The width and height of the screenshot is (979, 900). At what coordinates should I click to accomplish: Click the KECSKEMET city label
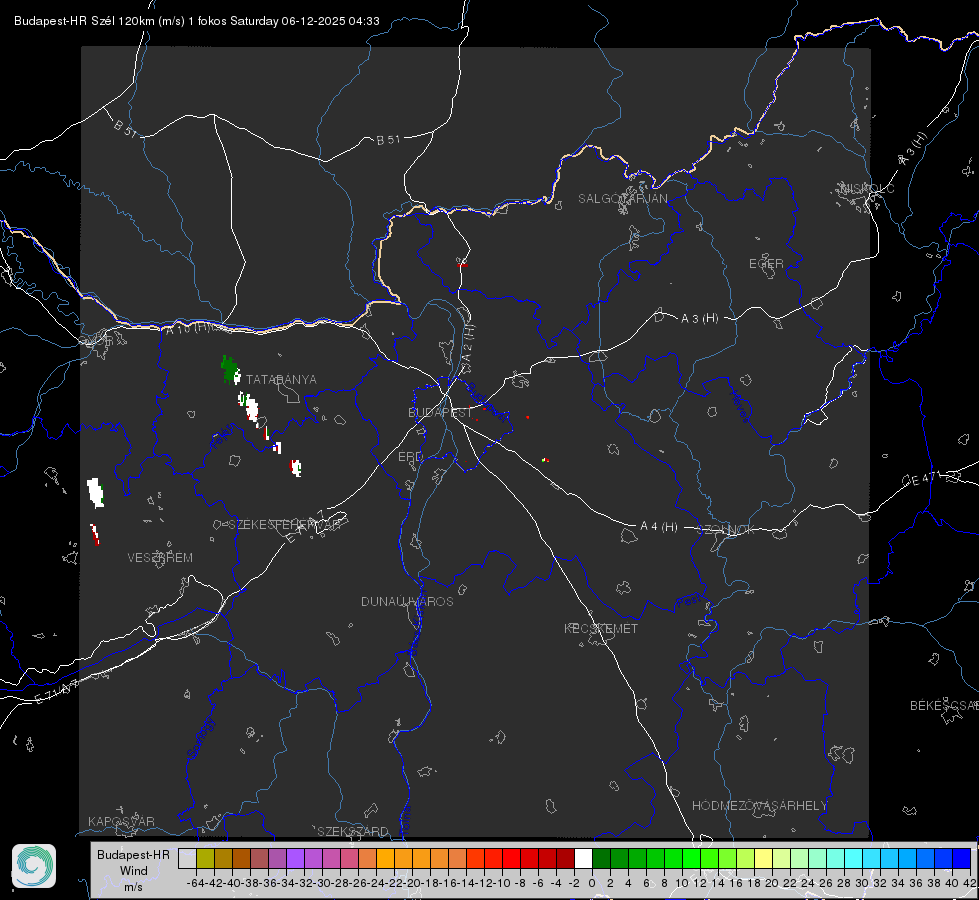coord(601,628)
